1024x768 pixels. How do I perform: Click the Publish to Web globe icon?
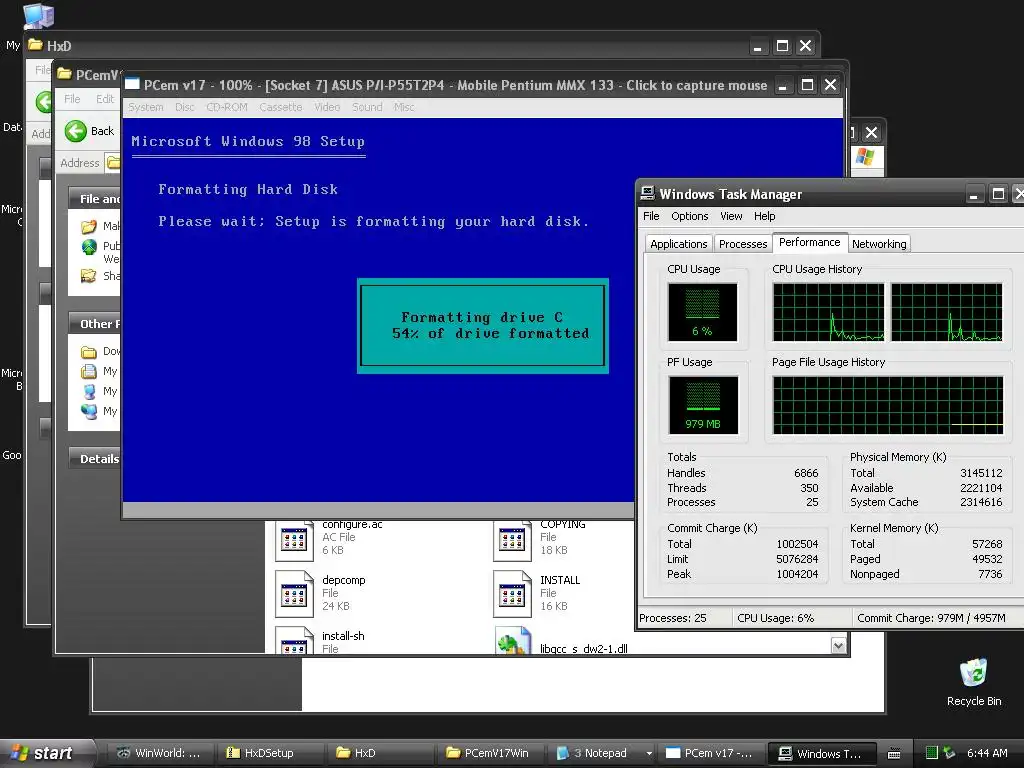click(x=89, y=247)
